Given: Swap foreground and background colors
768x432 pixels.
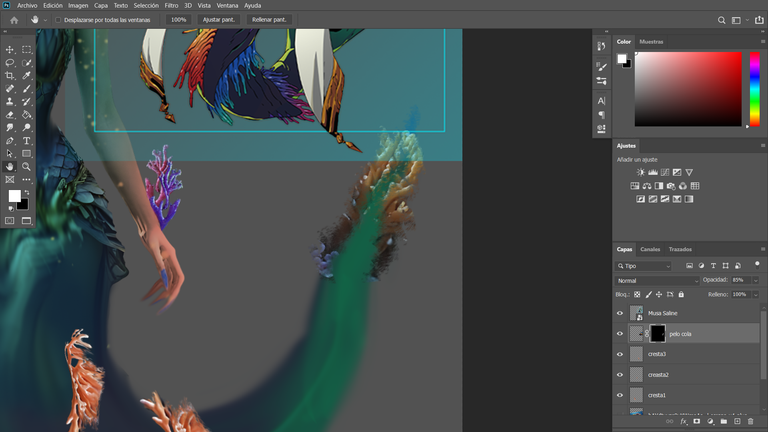Looking at the screenshot, I should tap(27, 192).
